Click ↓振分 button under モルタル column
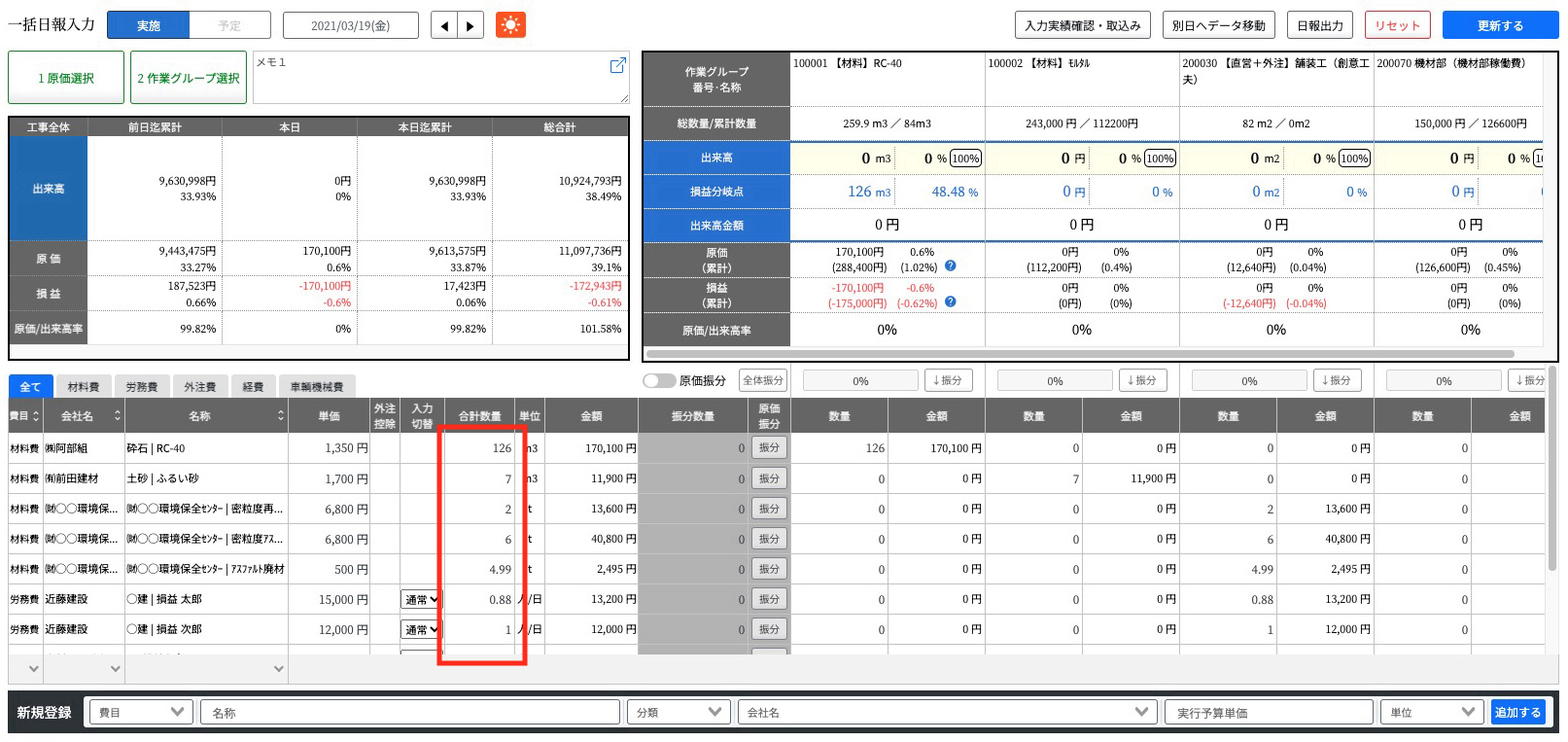Image resolution: width=1568 pixels, height=742 pixels. click(x=1142, y=380)
